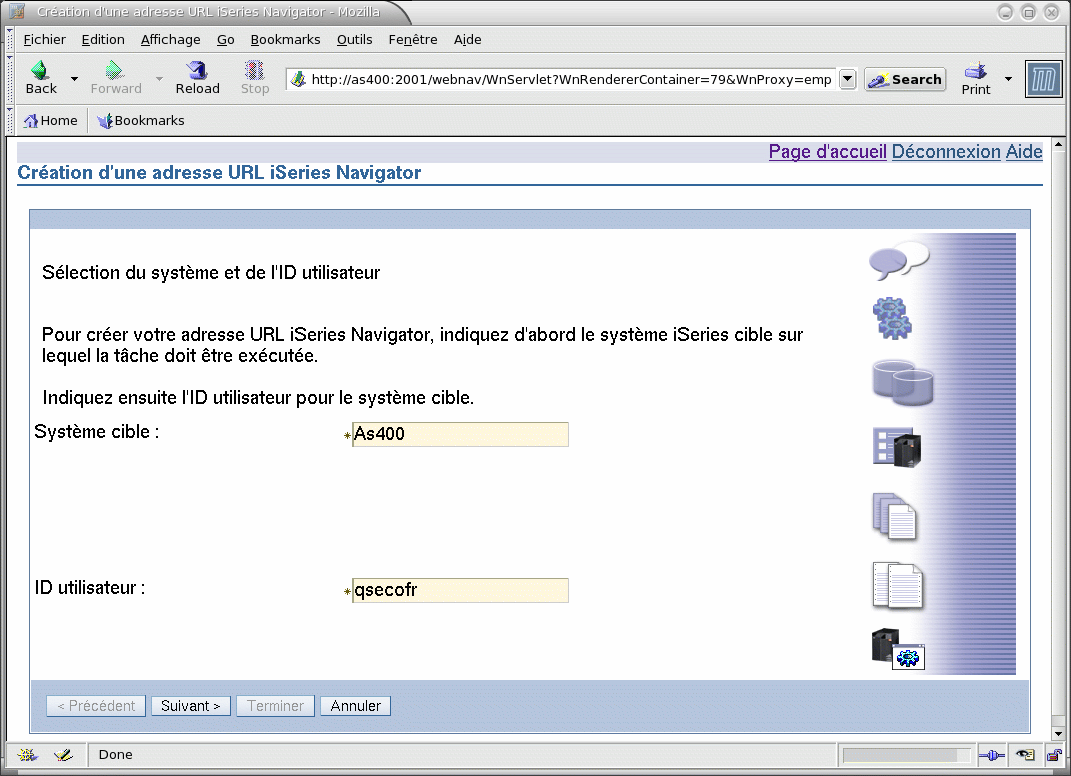Click the online/offline connection status icon
The image size is (1071, 776).
click(x=991, y=755)
